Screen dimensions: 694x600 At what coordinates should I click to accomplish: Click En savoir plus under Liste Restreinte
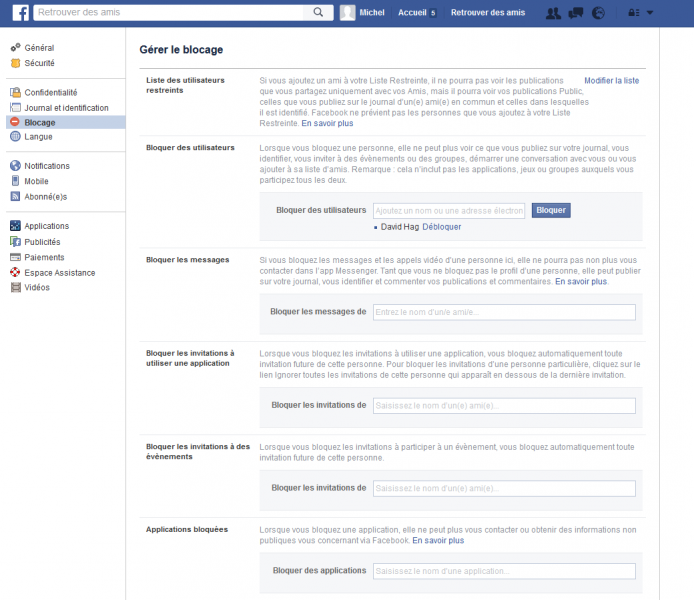click(327, 123)
